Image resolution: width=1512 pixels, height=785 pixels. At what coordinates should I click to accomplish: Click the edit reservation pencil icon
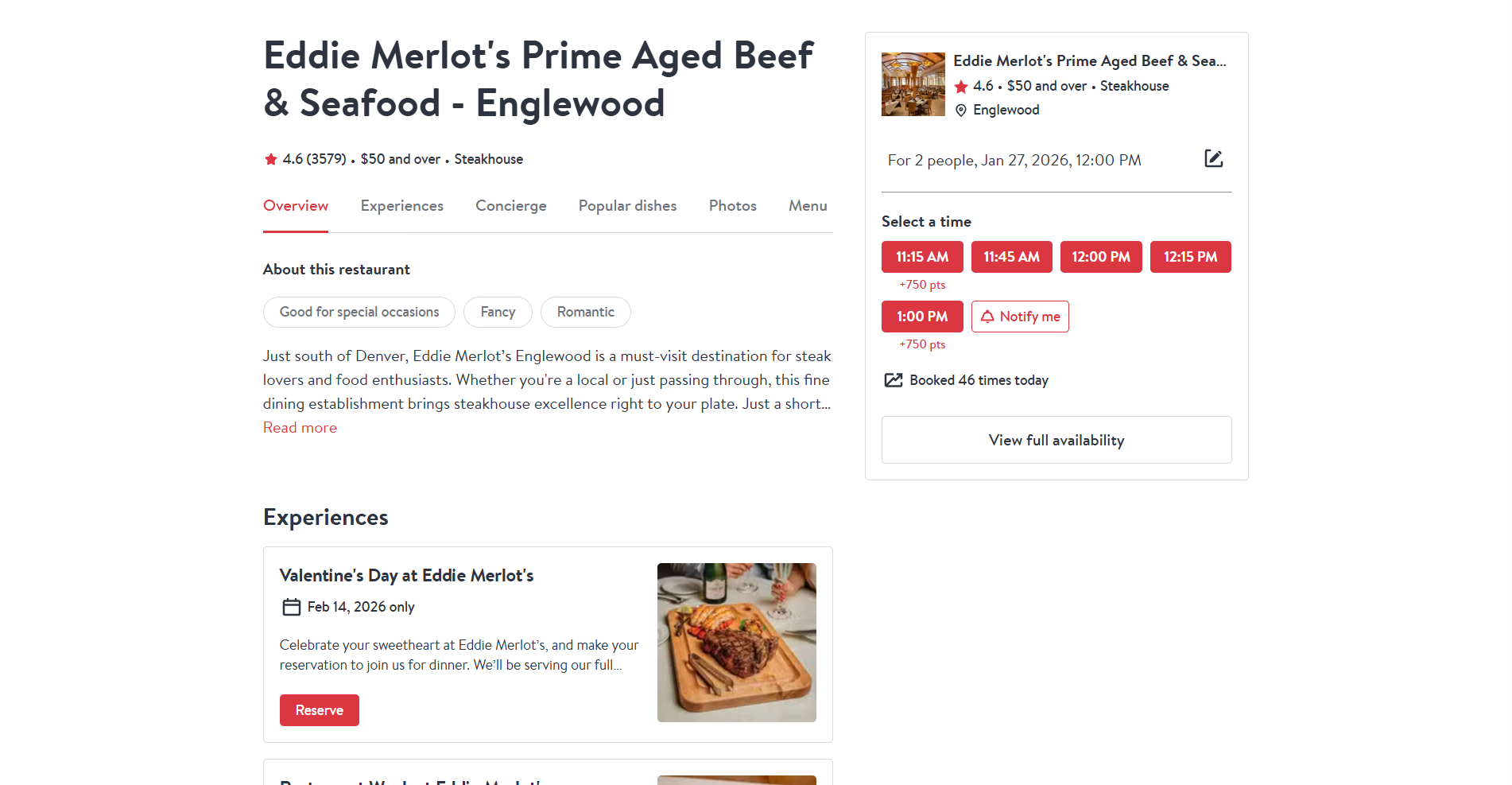1213,159
